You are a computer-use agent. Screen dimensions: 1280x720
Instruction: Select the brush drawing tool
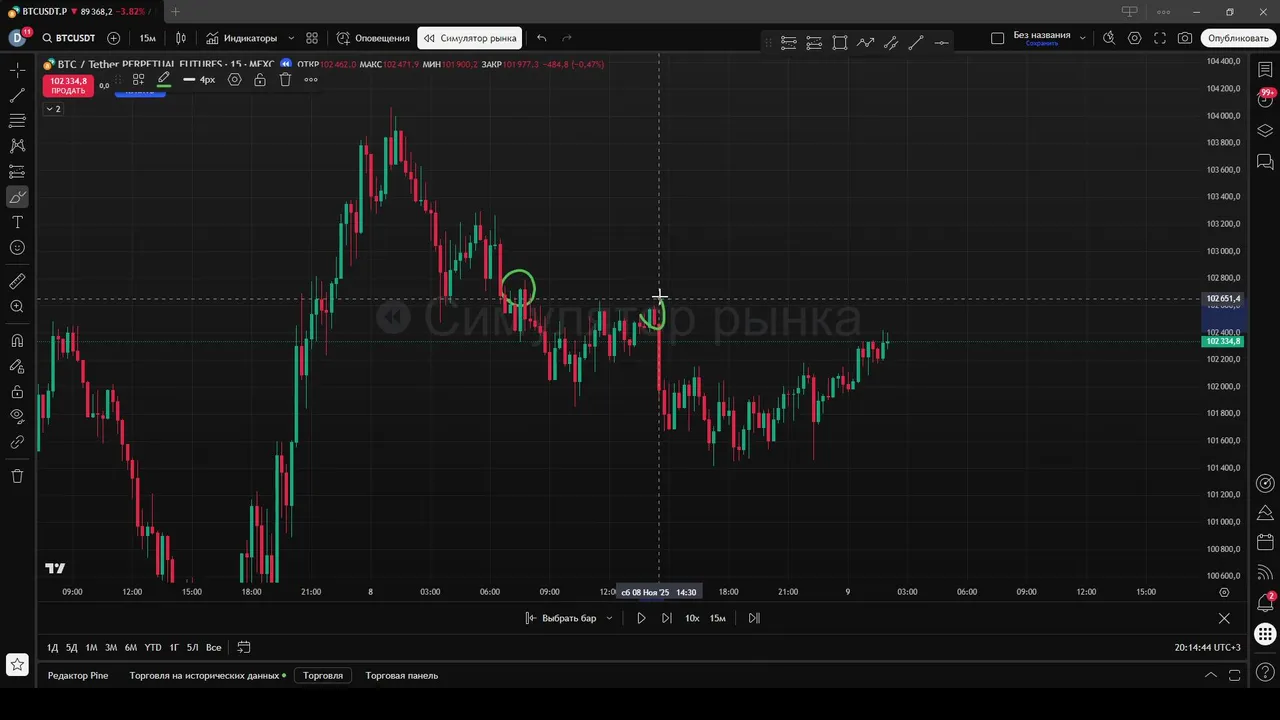pyautogui.click(x=17, y=197)
